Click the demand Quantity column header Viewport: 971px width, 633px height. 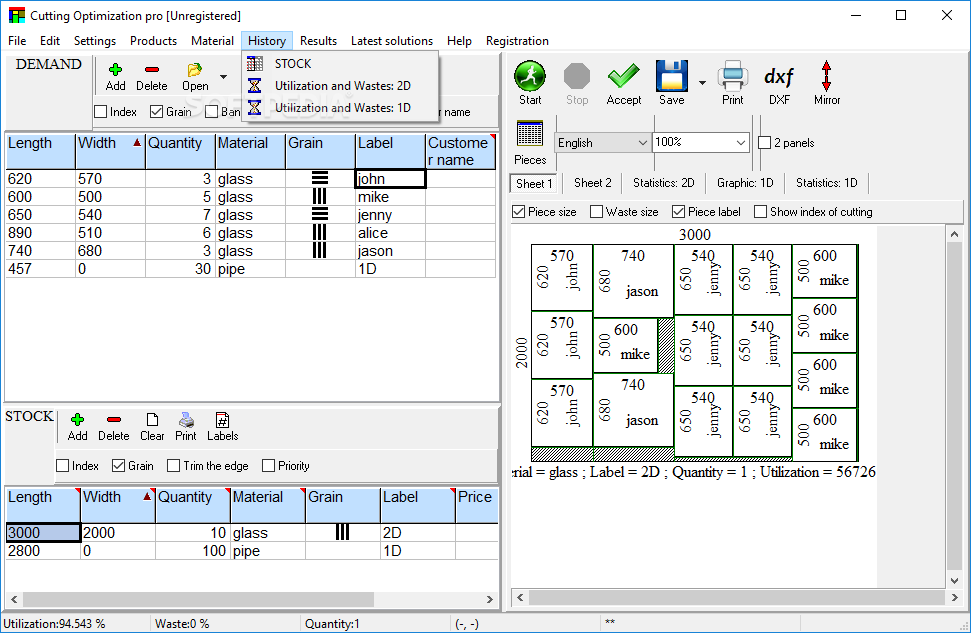coord(180,151)
